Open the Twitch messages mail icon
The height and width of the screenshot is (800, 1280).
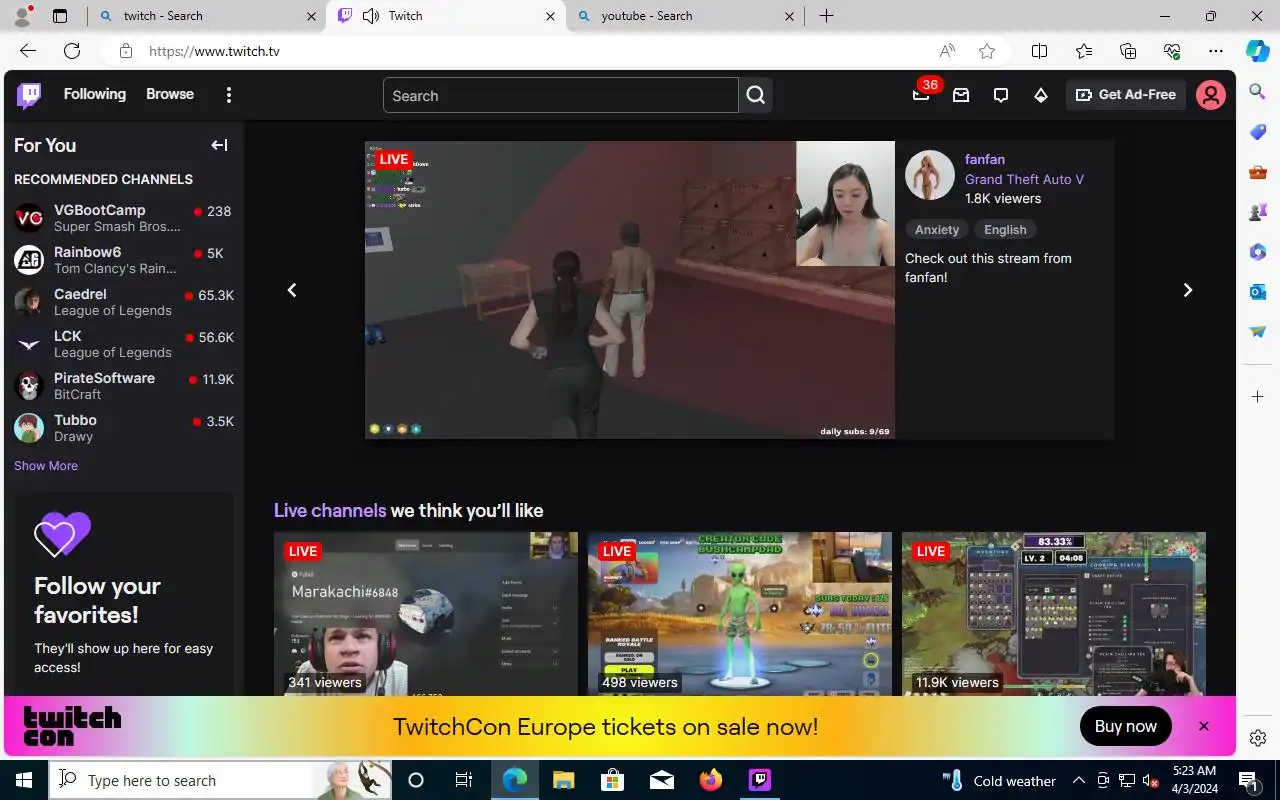[x=961, y=95]
